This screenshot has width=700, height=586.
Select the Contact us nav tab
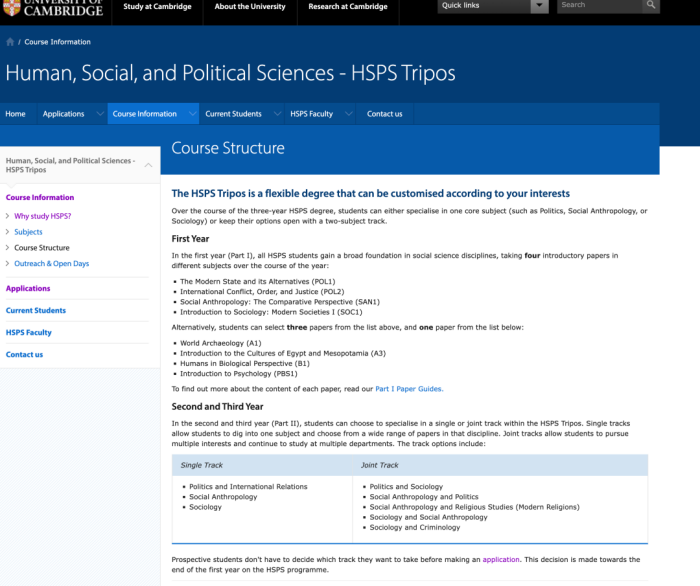(384, 114)
